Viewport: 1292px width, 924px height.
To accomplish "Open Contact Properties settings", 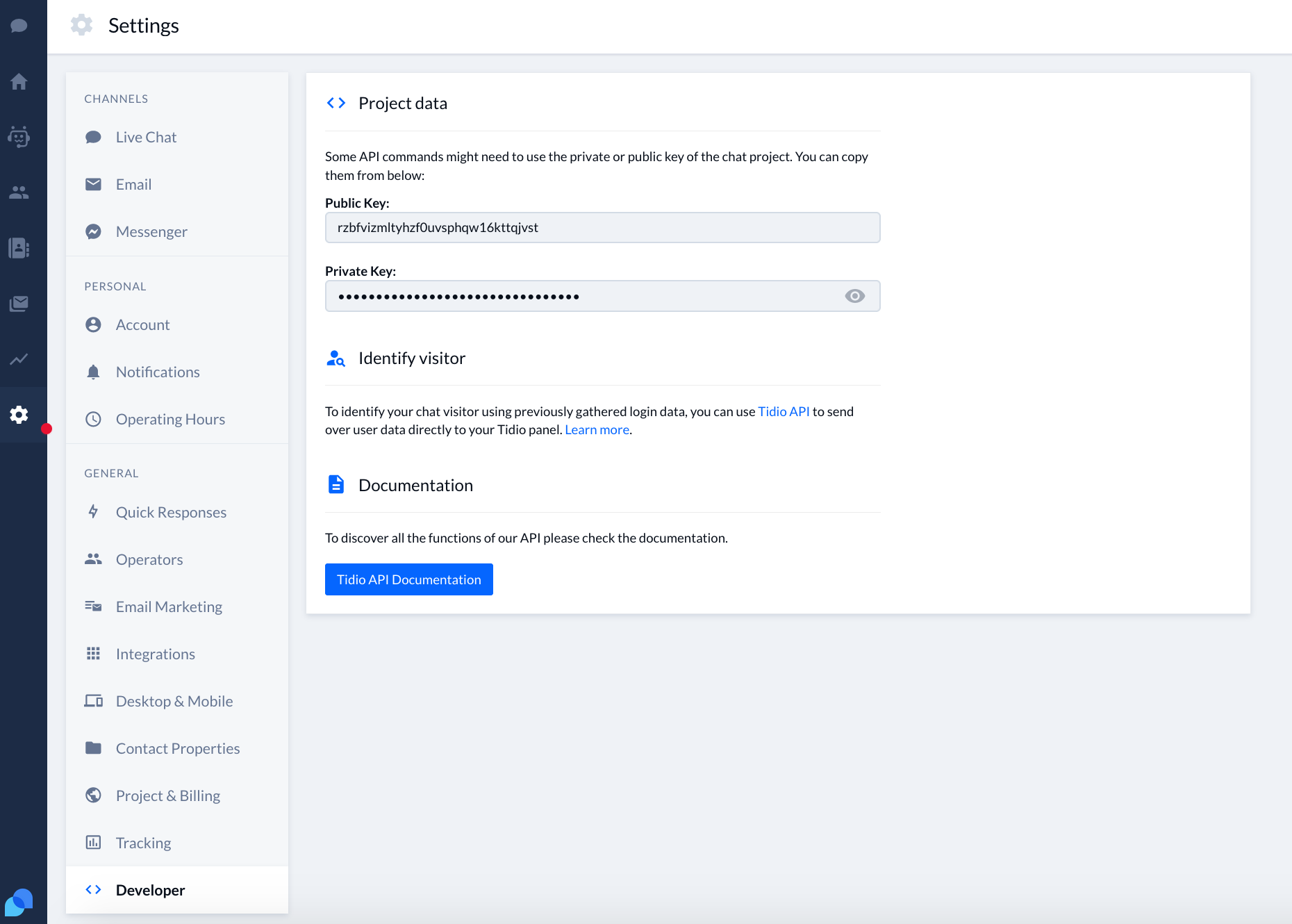I will 177,748.
